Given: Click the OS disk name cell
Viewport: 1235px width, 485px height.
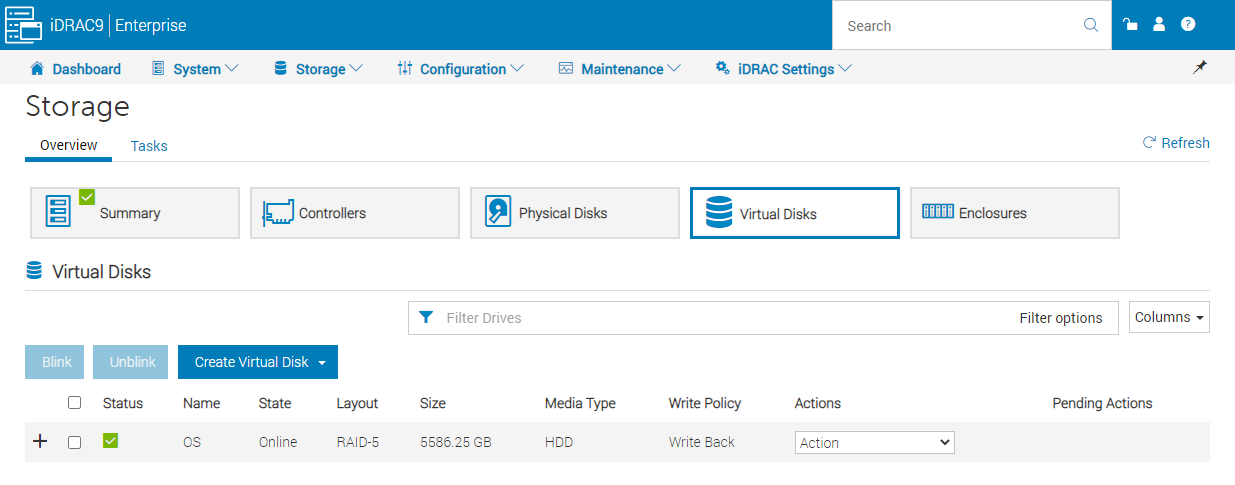Looking at the screenshot, I should tap(192, 442).
